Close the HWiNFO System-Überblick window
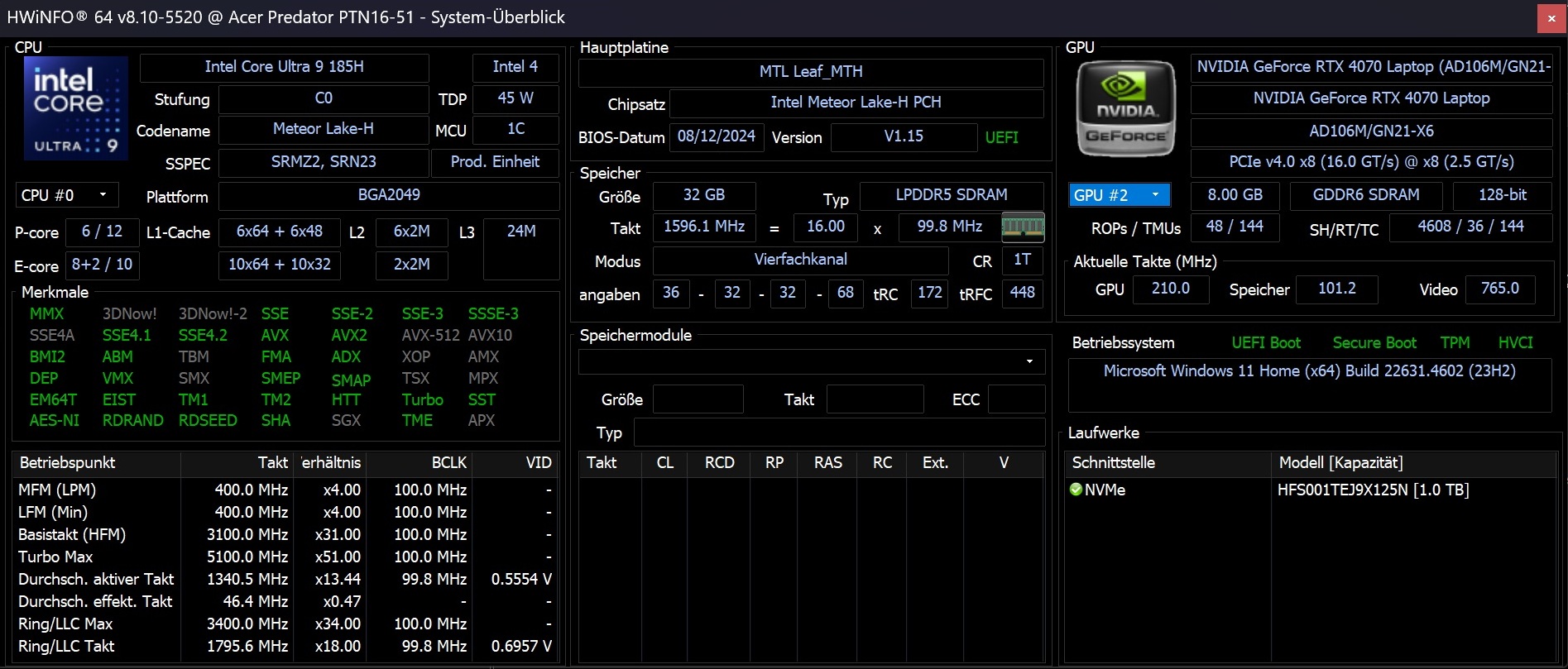Screen dimensions: 1568x669 pyautogui.click(x=1551, y=18)
